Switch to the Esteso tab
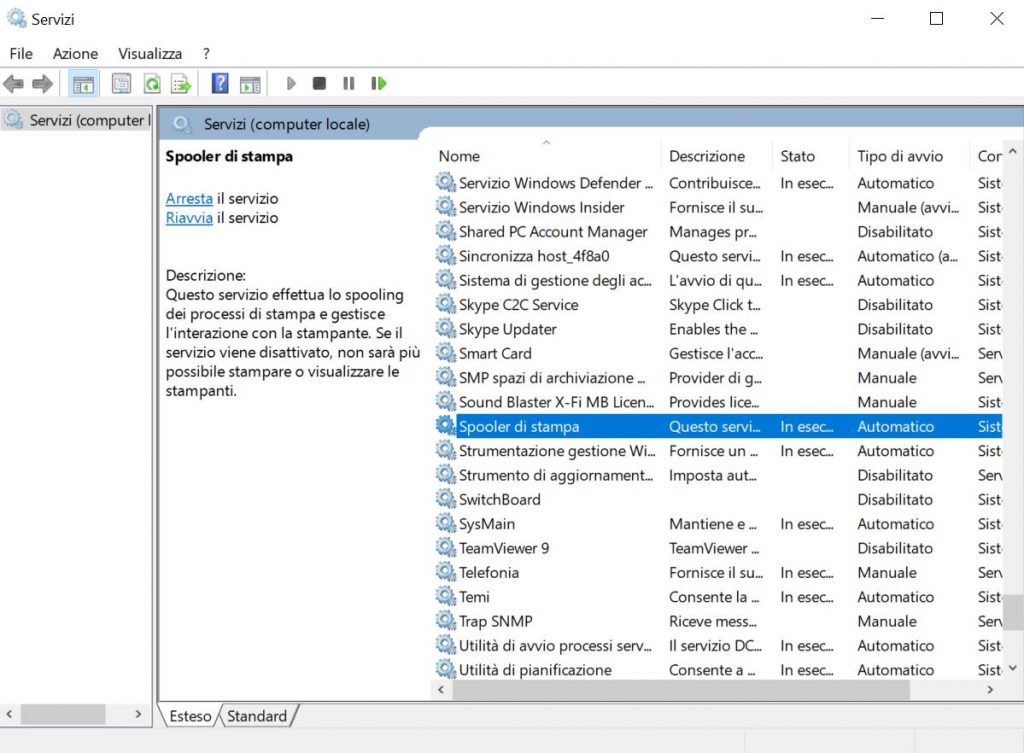The width and height of the screenshot is (1024, 753). click(190, 716)
